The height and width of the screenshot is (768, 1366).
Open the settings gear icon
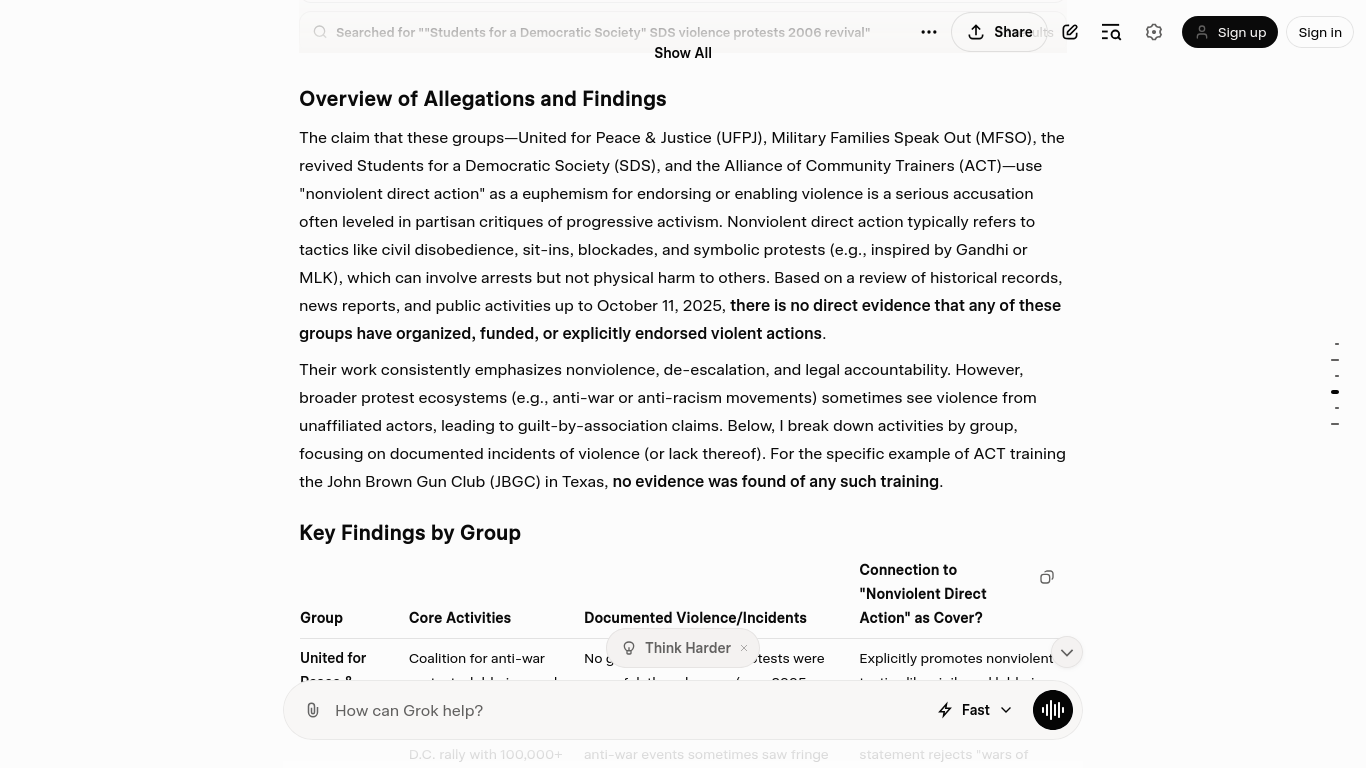pos(1154,32)
